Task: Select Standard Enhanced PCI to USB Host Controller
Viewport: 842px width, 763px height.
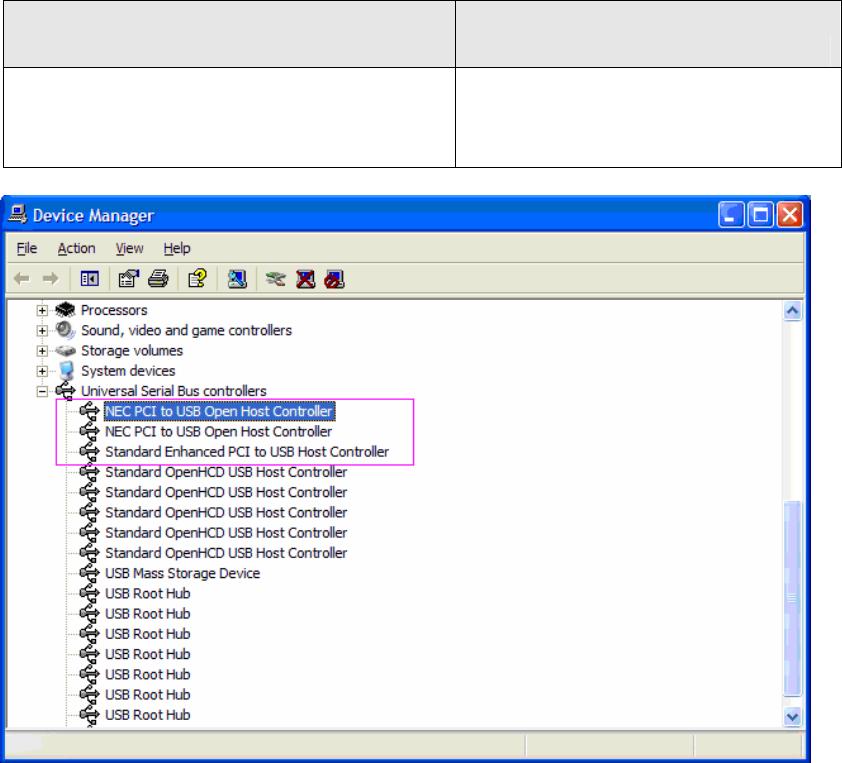Action: [x=247, y=452]
